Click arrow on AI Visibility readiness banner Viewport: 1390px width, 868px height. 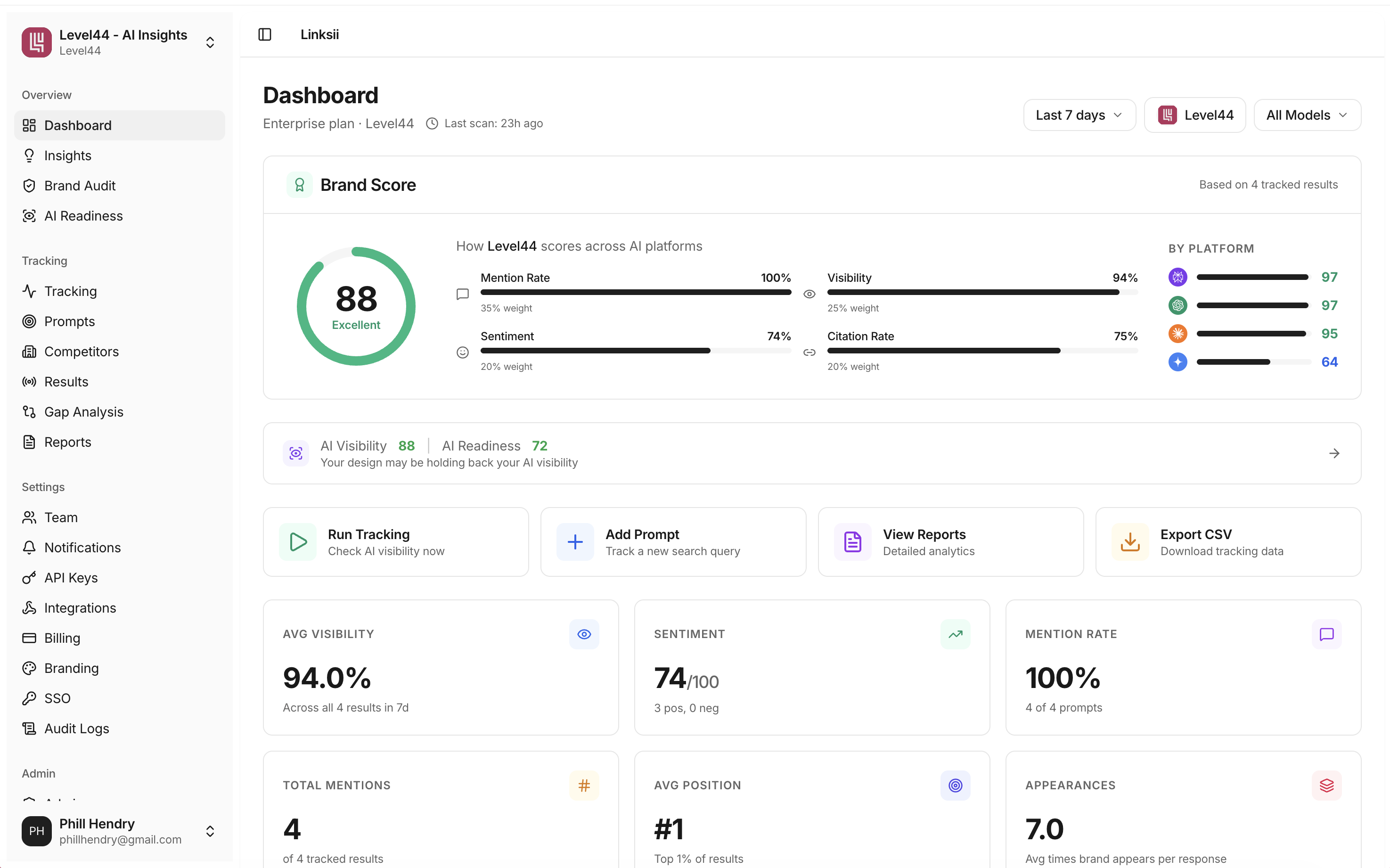(x=1334, y=453)
